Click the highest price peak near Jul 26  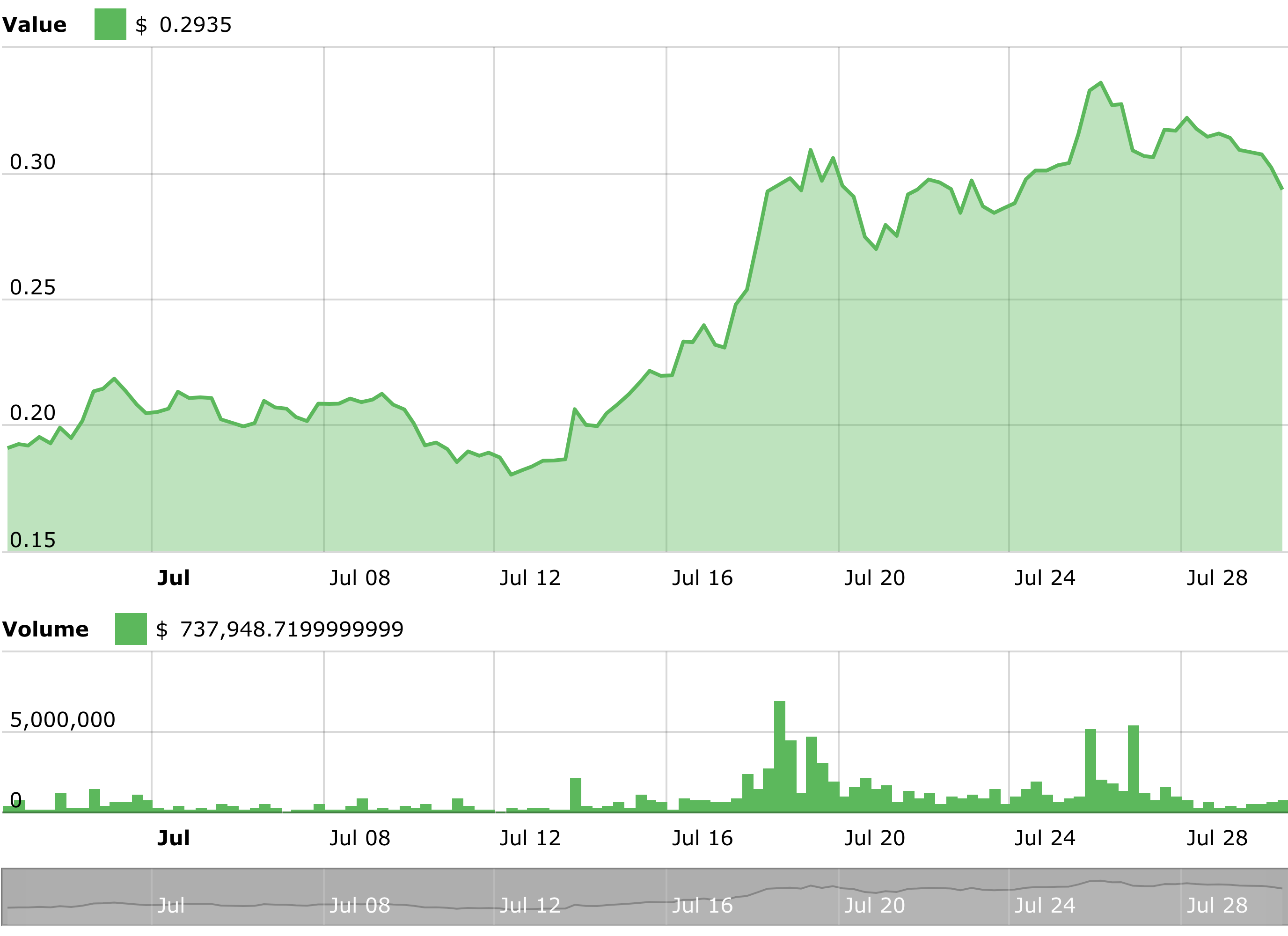click(x=1101, y=83)
